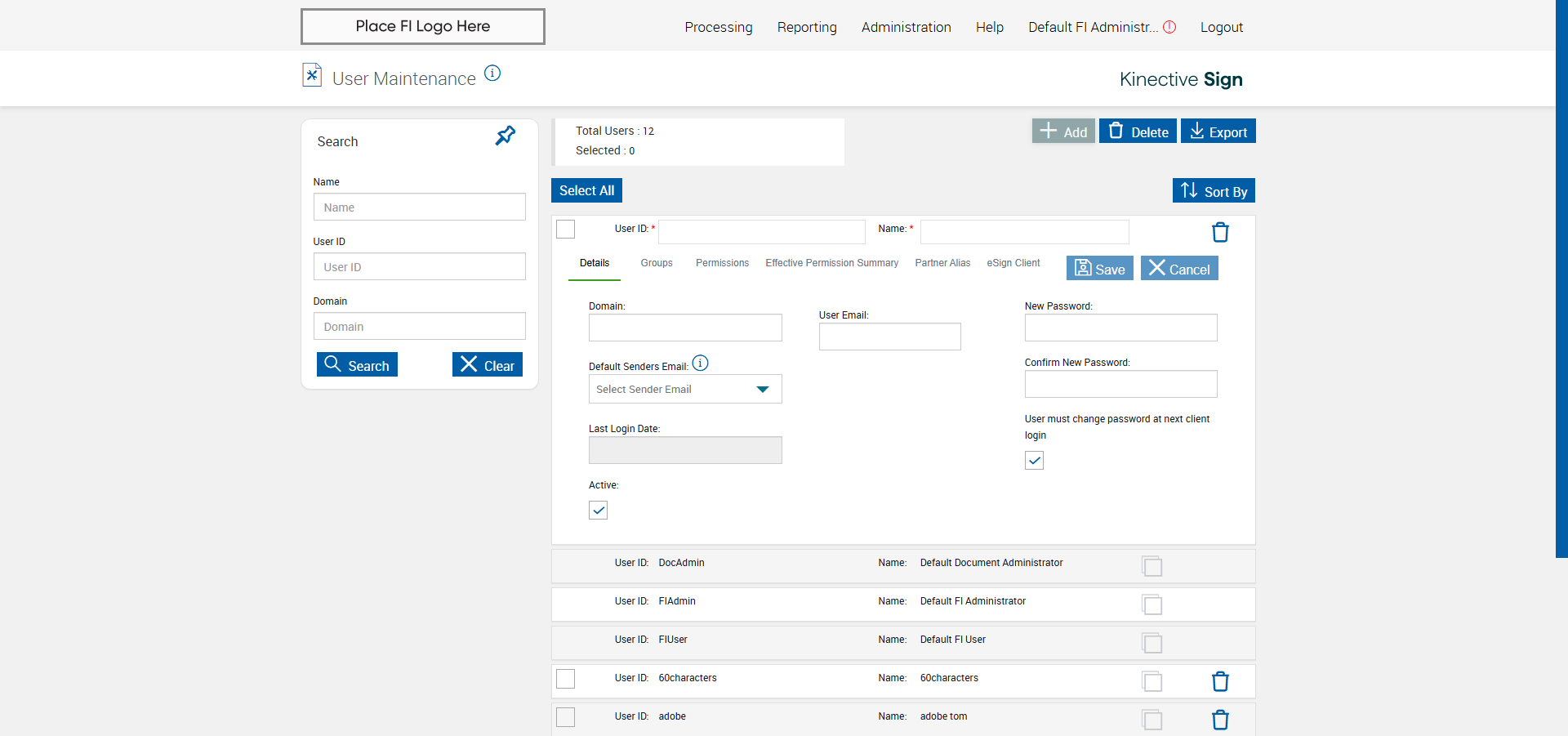Click the trash icon for adobe user

(1220, 720)
